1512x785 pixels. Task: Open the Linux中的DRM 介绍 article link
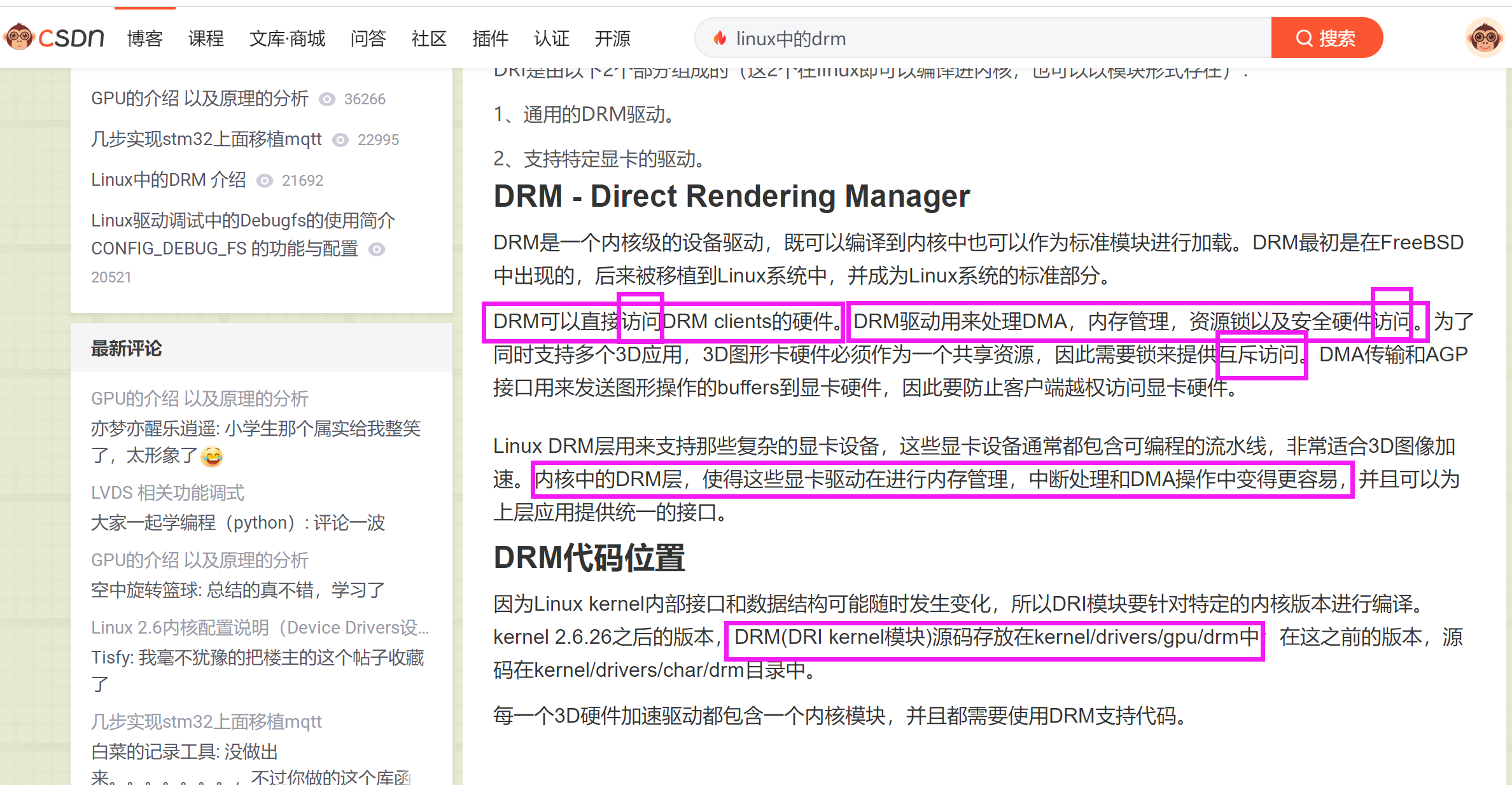tap(169, 179)
